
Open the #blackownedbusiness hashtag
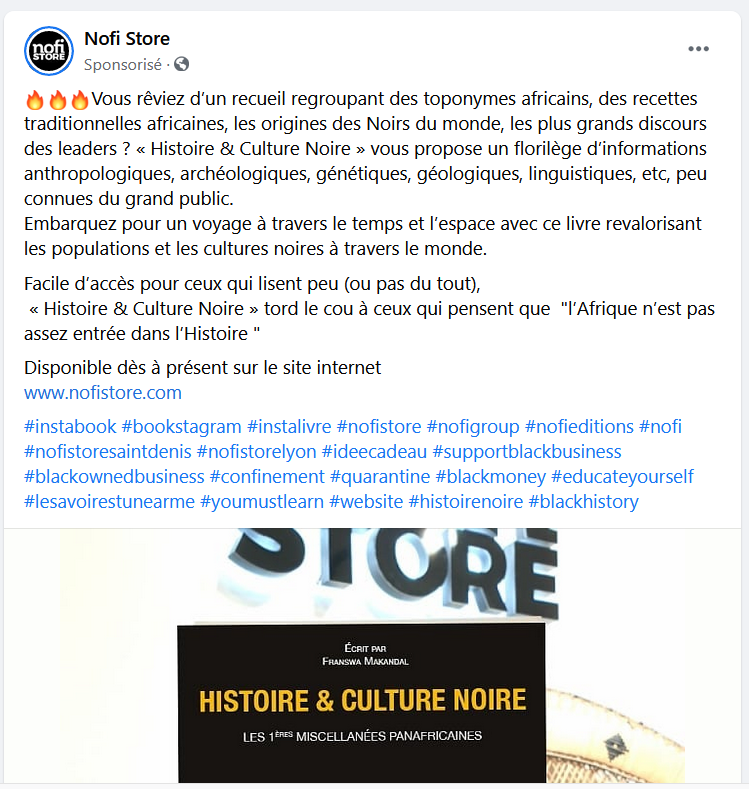(114, 477)
